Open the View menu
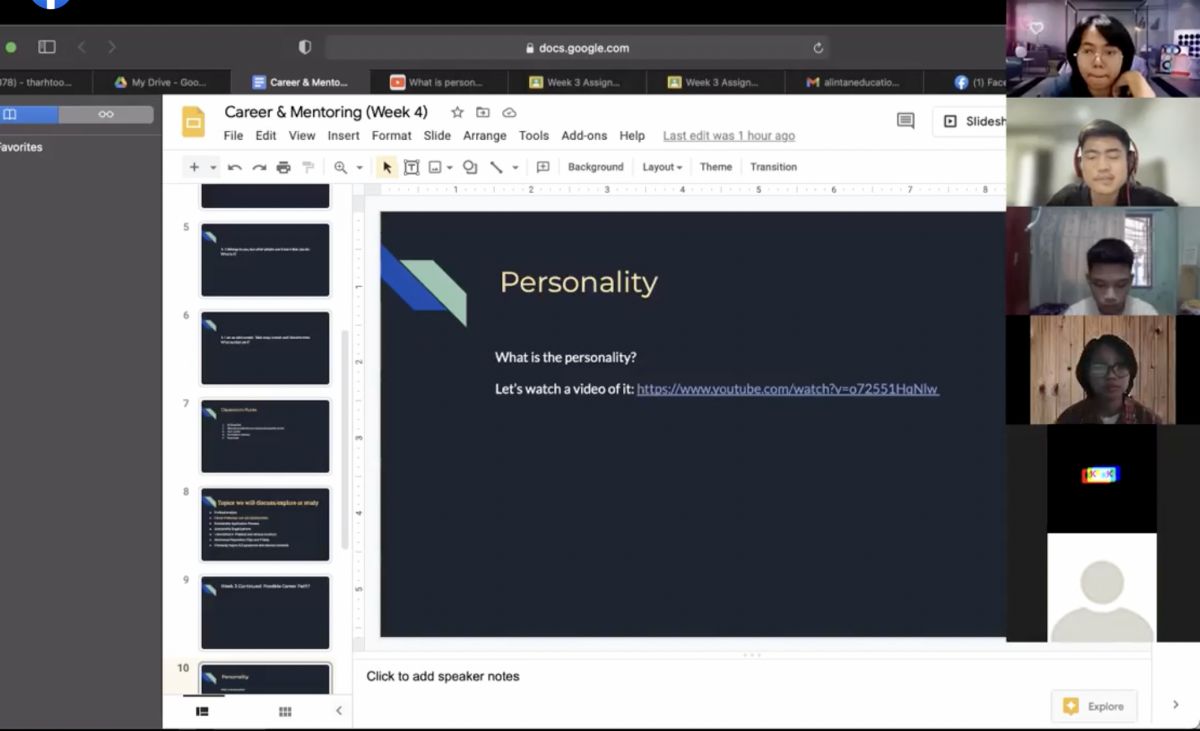This screenshot has height=731, width=1200. click(x=302, y=136)
